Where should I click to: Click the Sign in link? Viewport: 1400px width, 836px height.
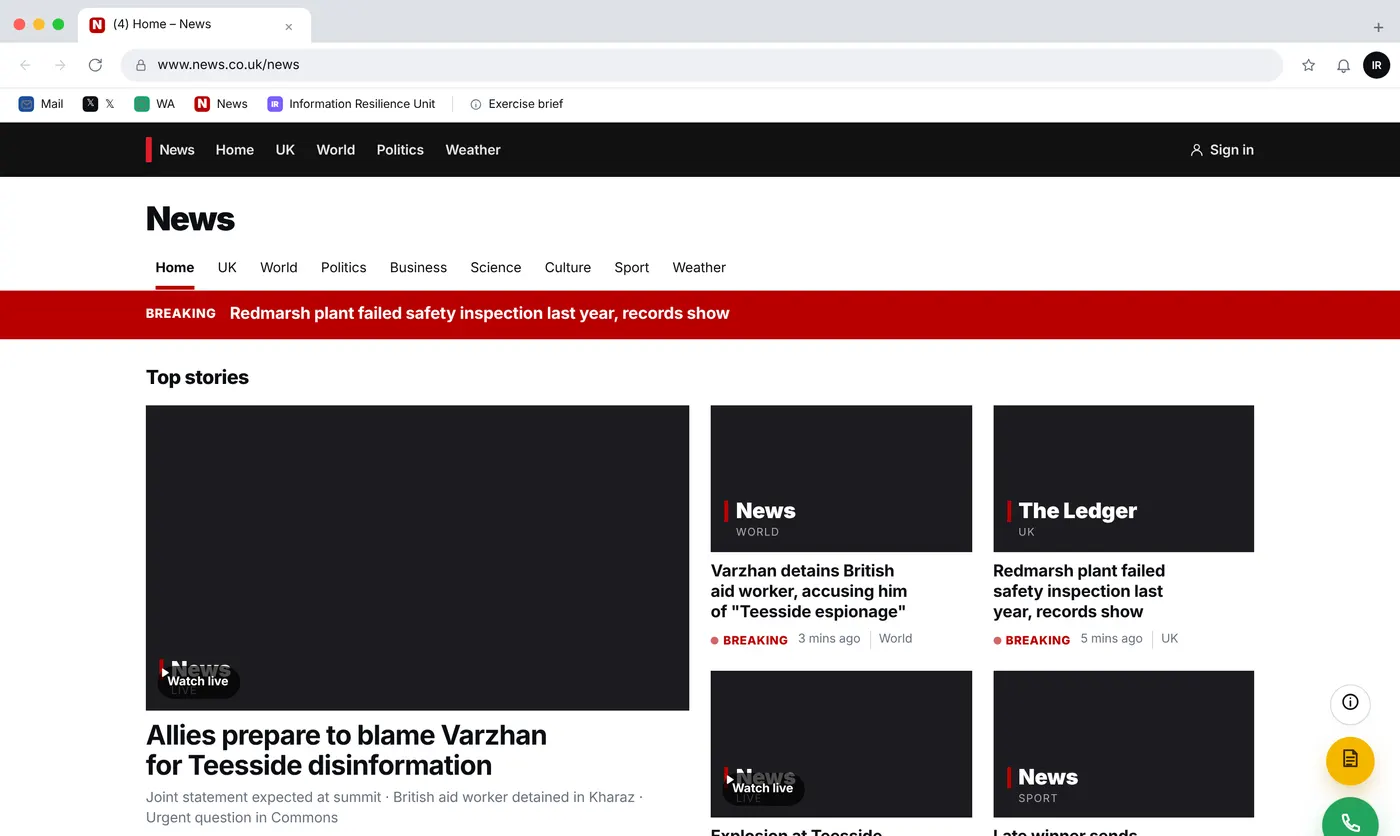click(1222, 150)
